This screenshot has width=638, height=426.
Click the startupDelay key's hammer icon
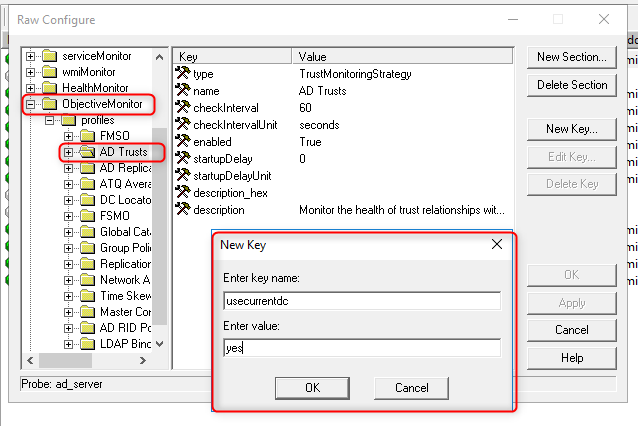(182, 159)
